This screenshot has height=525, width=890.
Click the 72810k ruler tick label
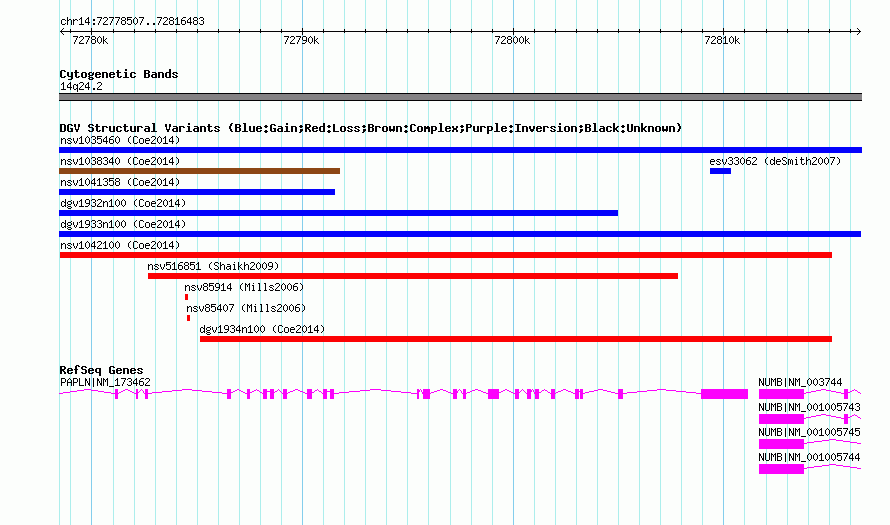point(722,40)
